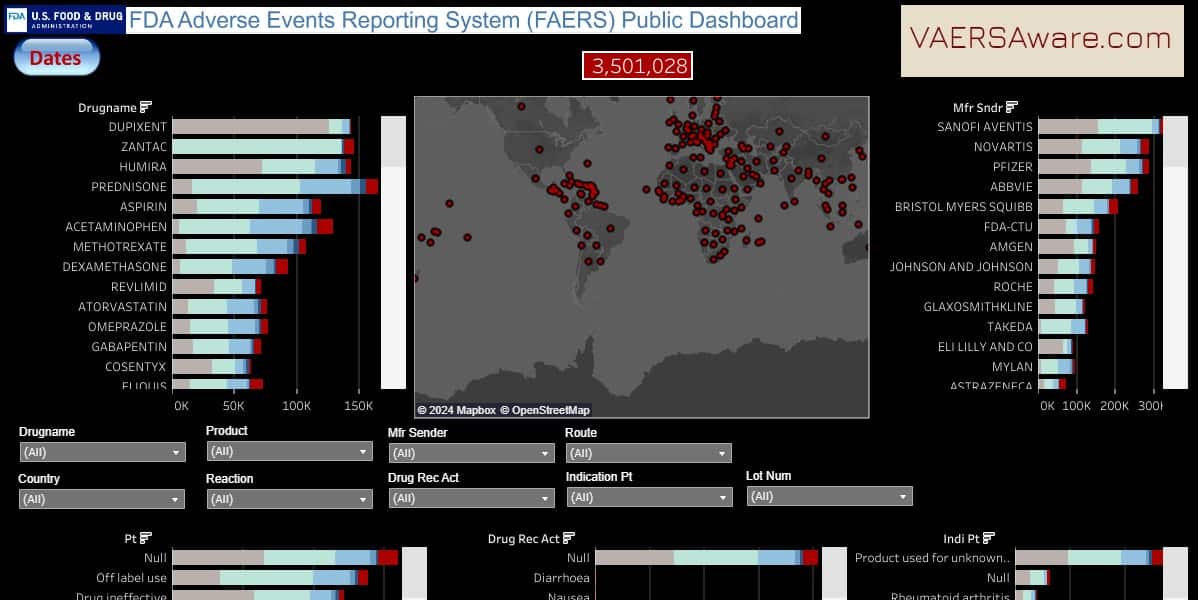Click the Indi Pt chart vertical scrollbar
The width and height of the screenshot is (1198, 600).
coord(1177,573)
